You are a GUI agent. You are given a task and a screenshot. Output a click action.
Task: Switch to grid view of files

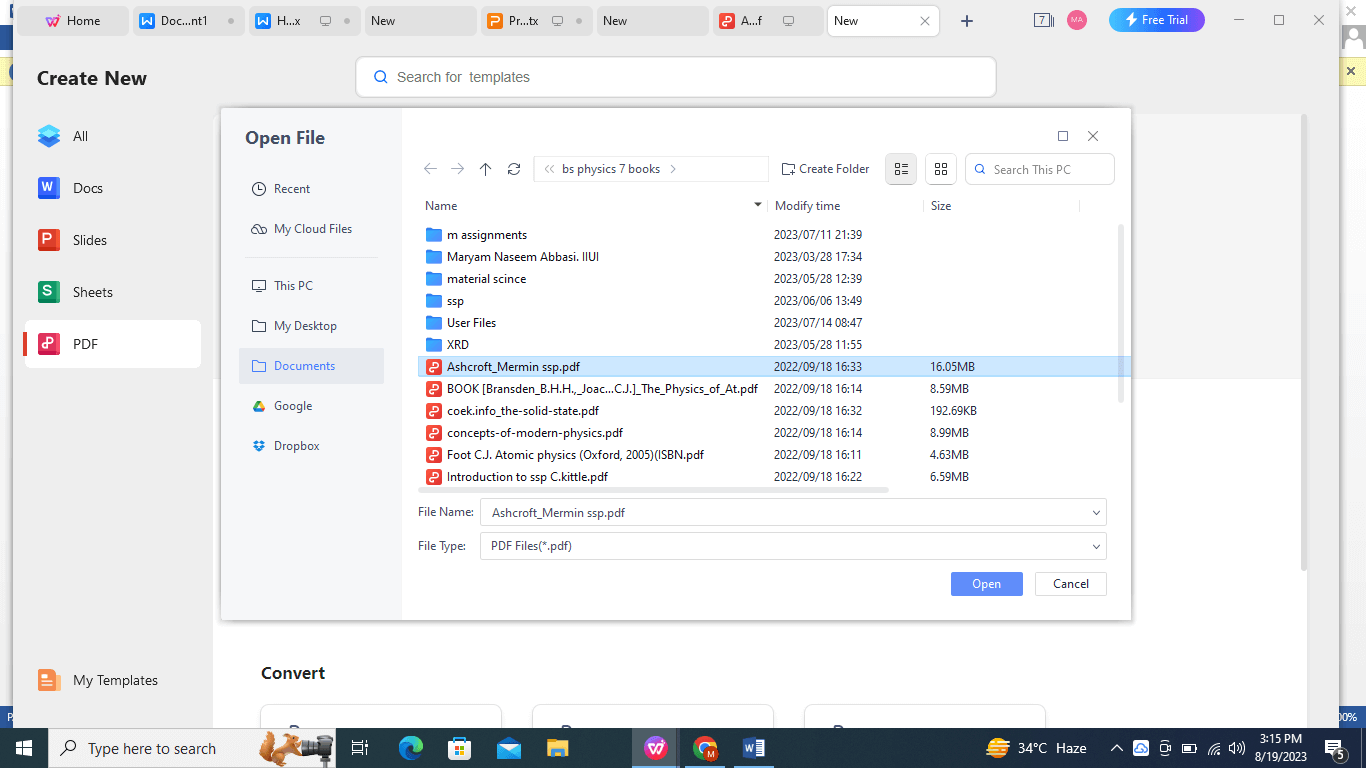pos(940,169)
